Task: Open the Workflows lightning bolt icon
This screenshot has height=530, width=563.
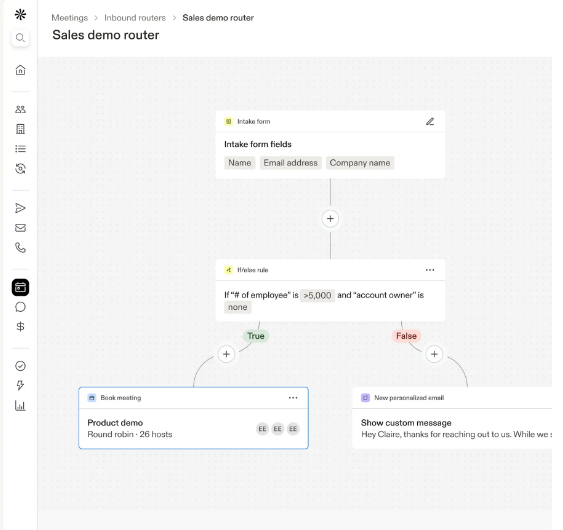Action: coord(20,386)
